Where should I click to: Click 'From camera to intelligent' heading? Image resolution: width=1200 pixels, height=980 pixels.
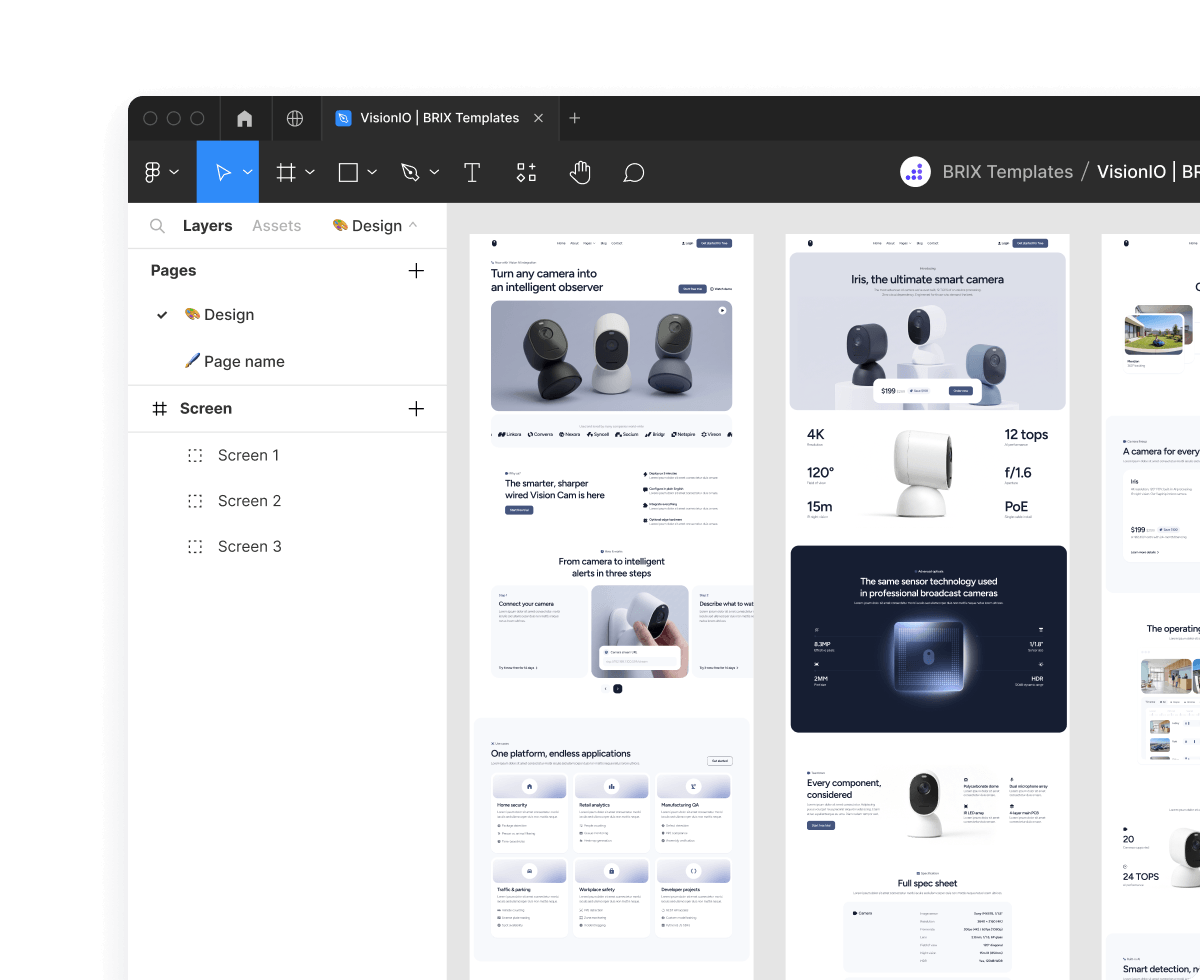[x=611, y=562]
